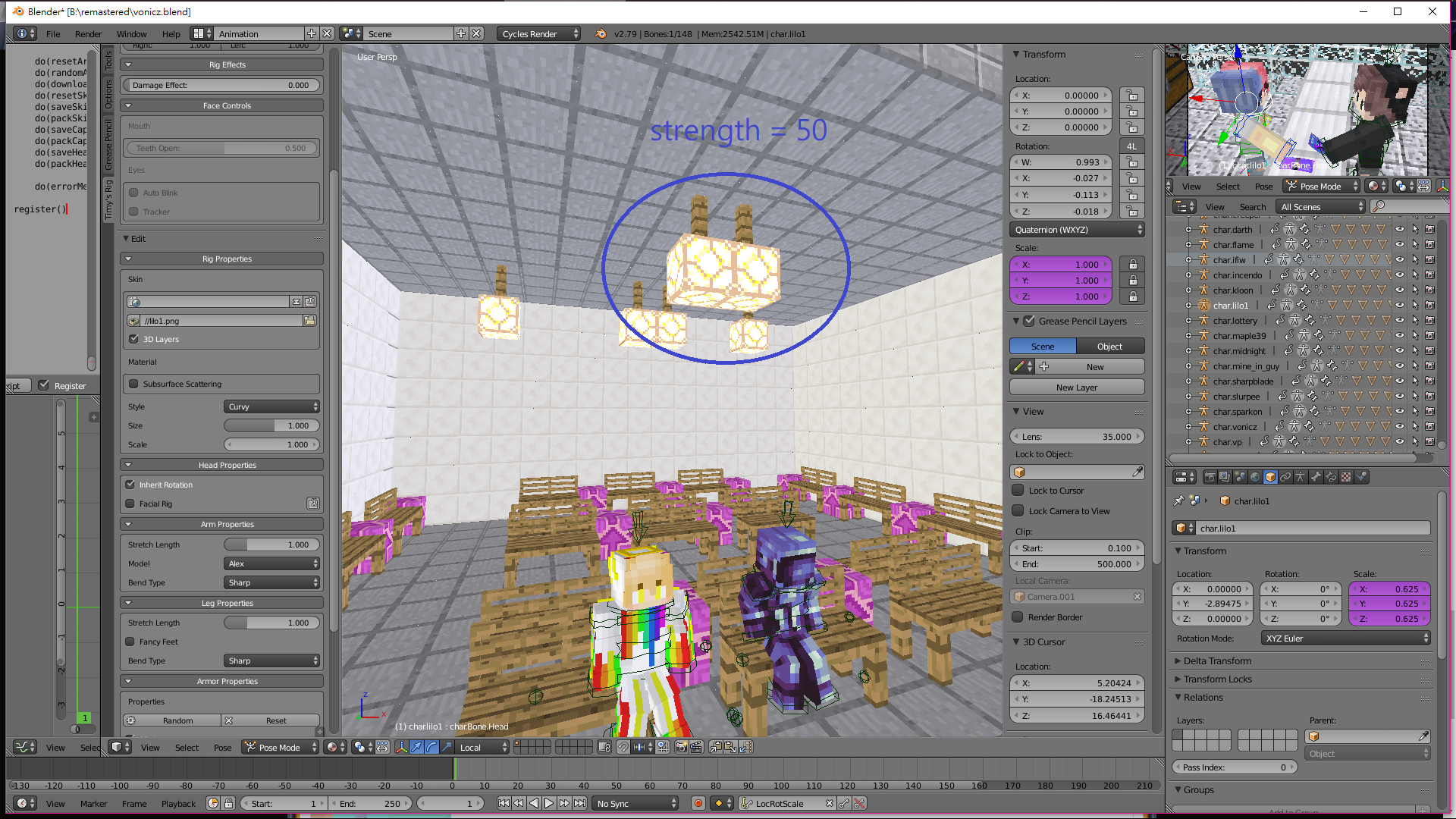
Task: Jump to the first frame
Action: click(x=504, y=803)
